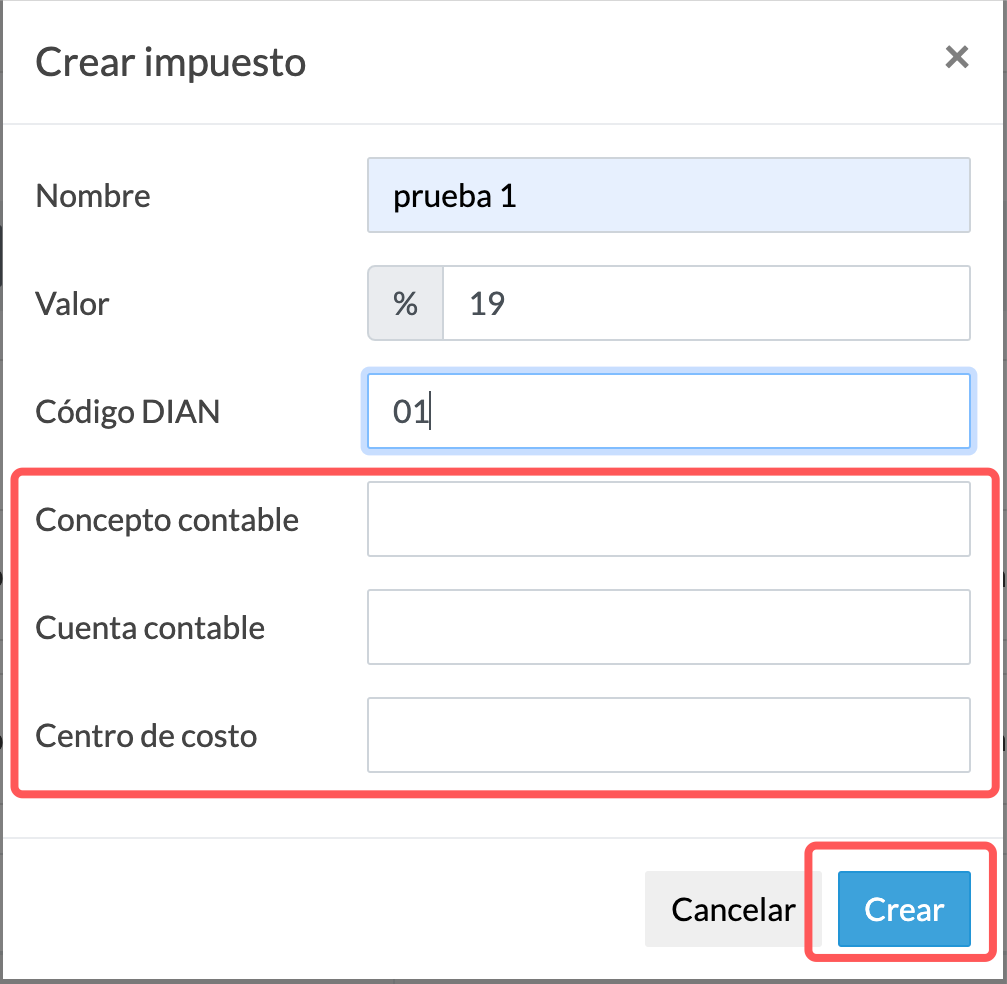Click the percent symbol beside Valor

click(405, 303)
